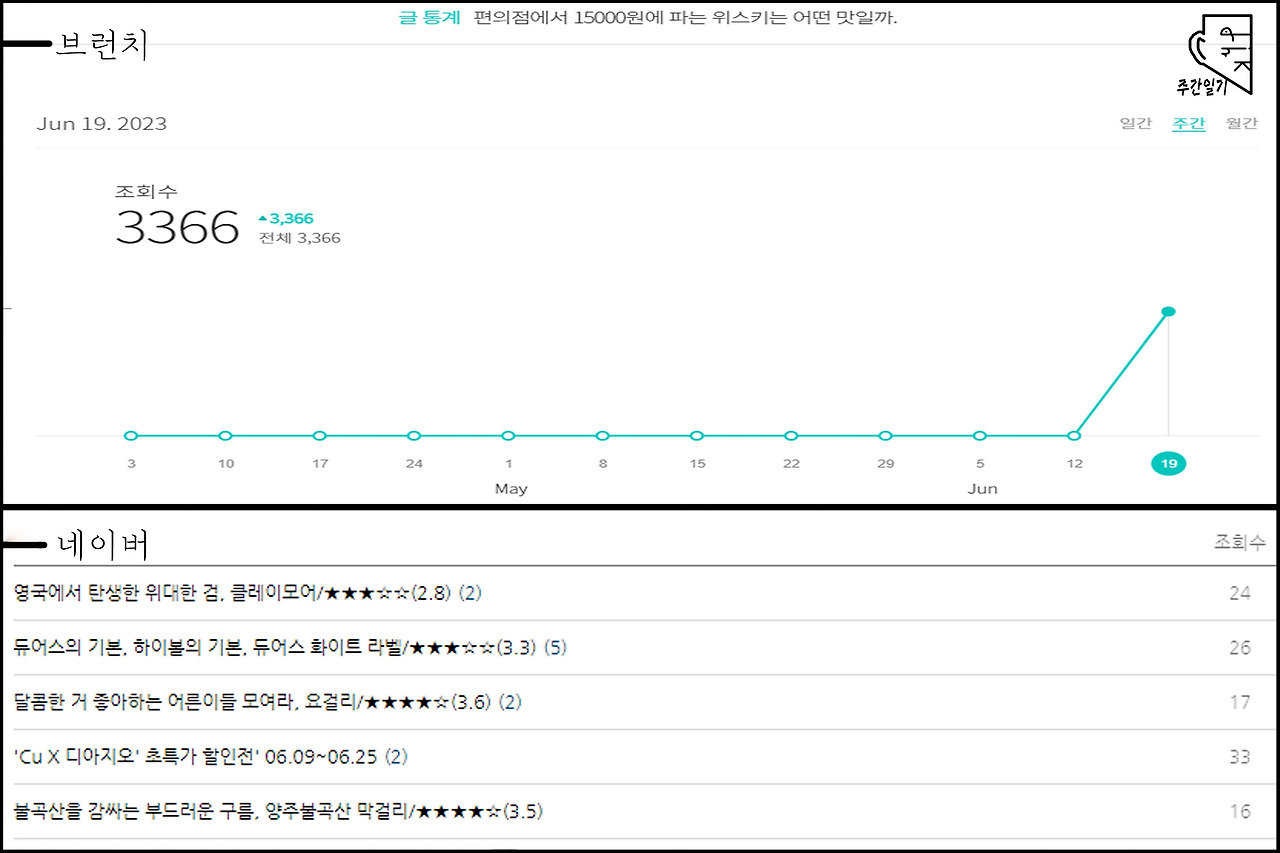Switch to the 월간 (monthly) view
This screenshot has width=1280, height=853.
pyautogui.click(x=1242, y=123)
